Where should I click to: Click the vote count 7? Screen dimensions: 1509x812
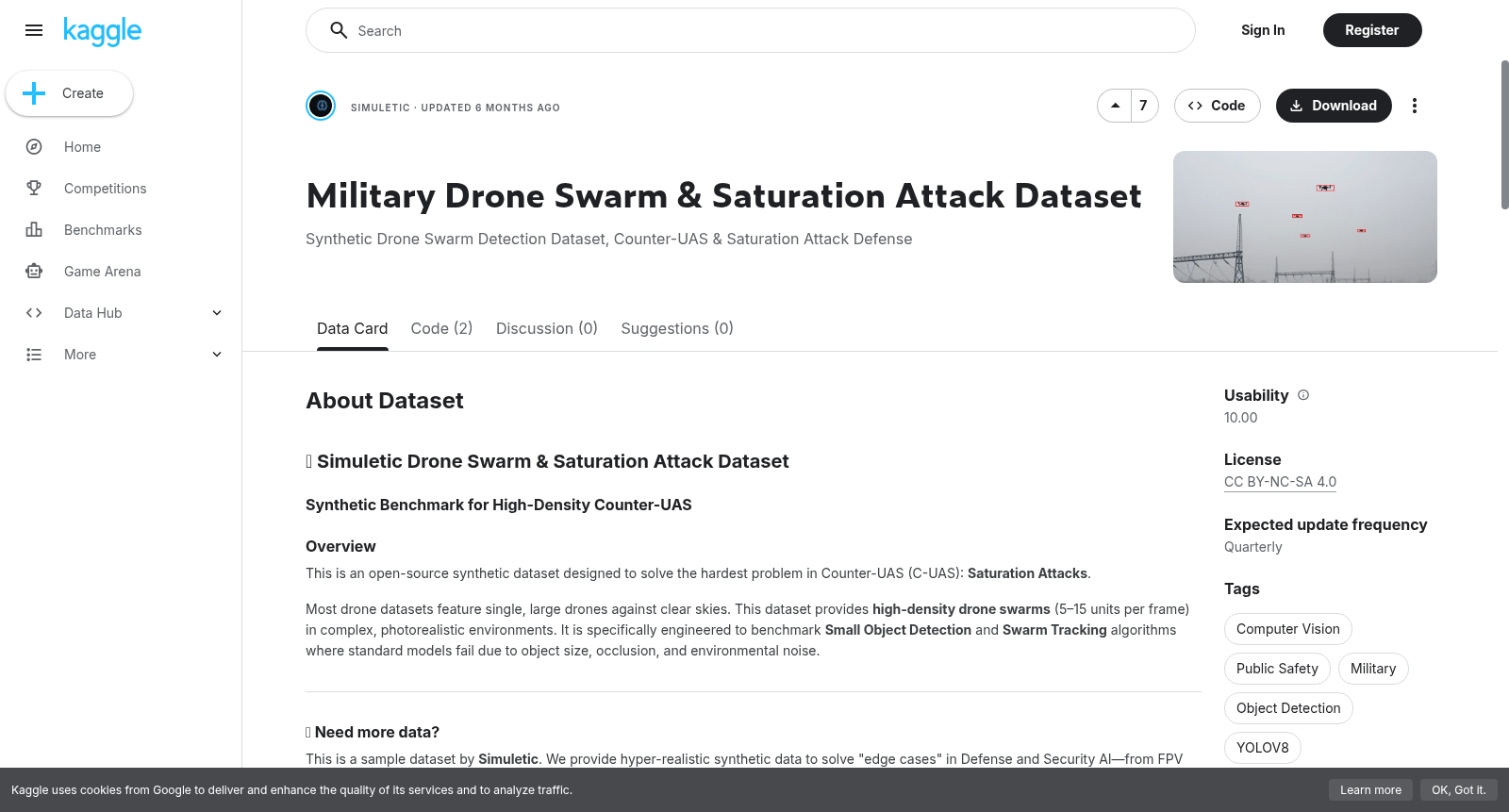click(x=1143, y=106)
